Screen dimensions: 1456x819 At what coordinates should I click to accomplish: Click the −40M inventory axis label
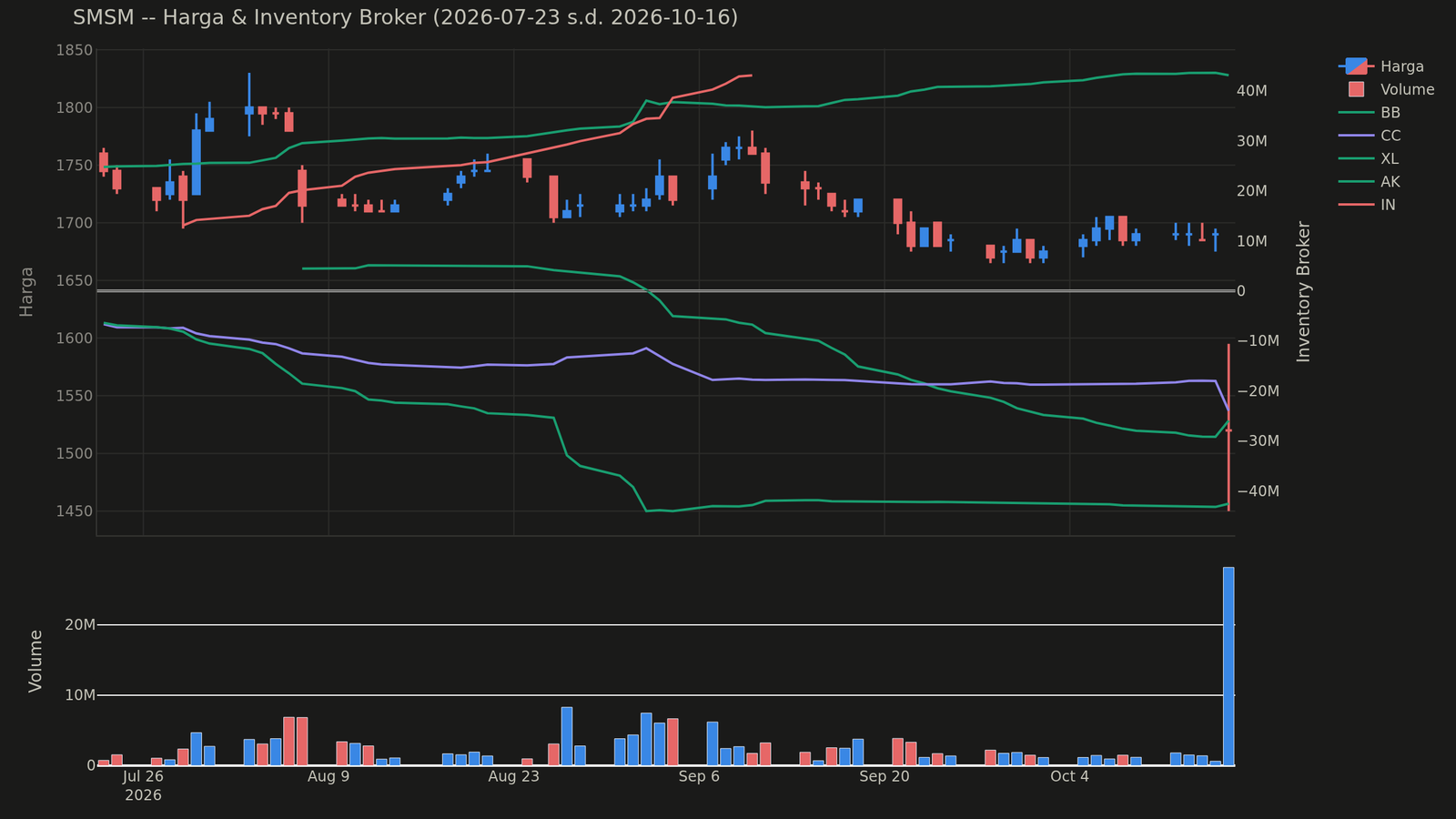pyautogui.click(x=1258, y=491)
